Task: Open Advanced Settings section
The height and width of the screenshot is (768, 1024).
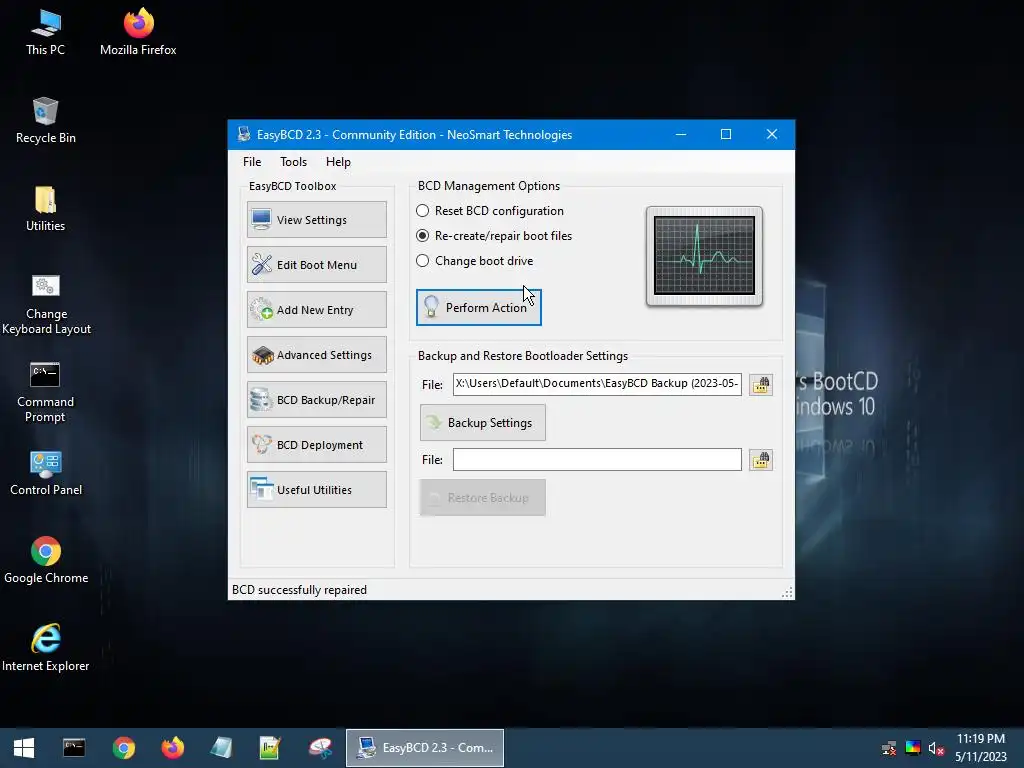Action: 317,355
